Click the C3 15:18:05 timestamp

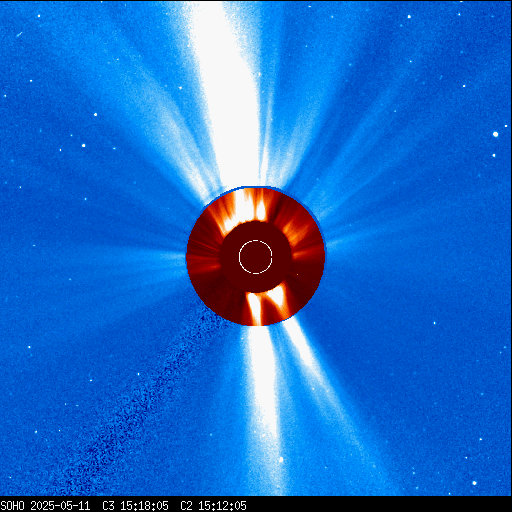coord(135,506)
